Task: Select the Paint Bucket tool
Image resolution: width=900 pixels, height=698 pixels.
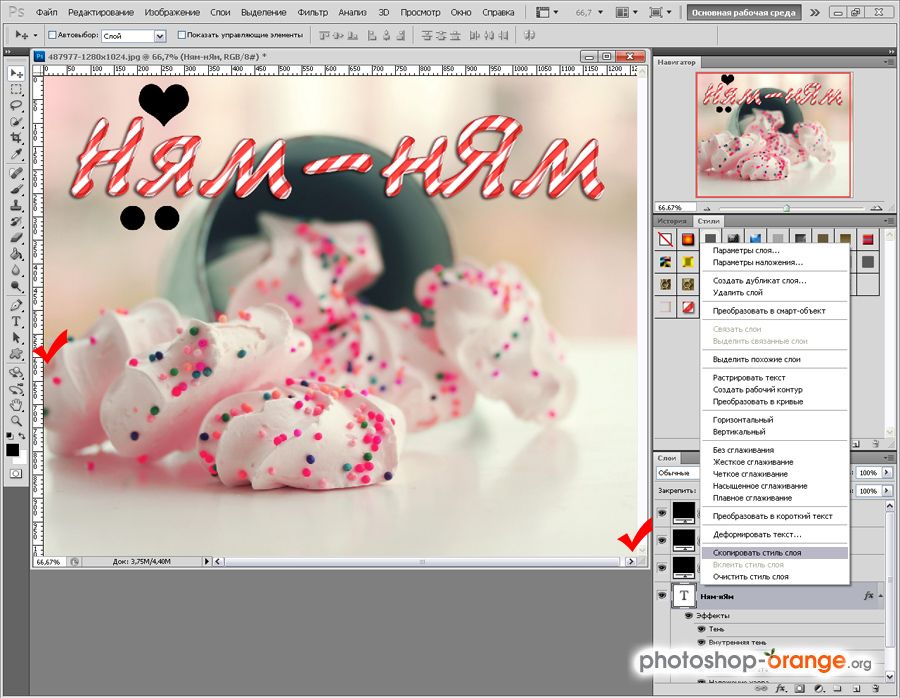Action: [x=16, y=254]
